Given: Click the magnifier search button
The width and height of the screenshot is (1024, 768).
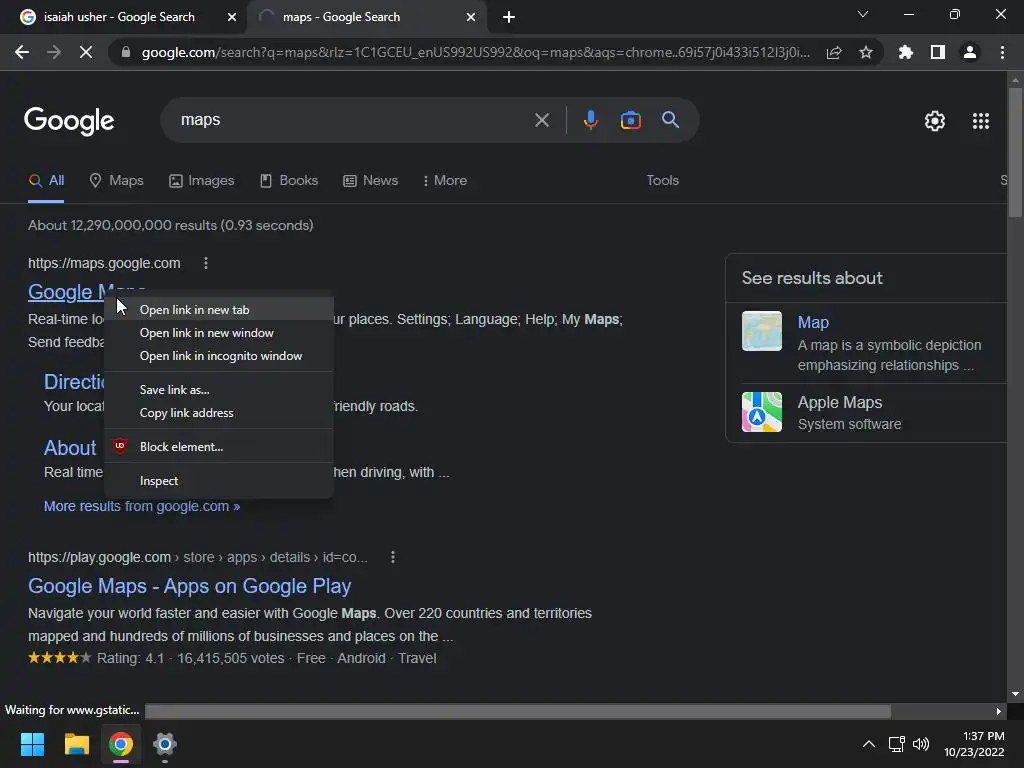Looking at the screenshot, I should tap(670, 120).
